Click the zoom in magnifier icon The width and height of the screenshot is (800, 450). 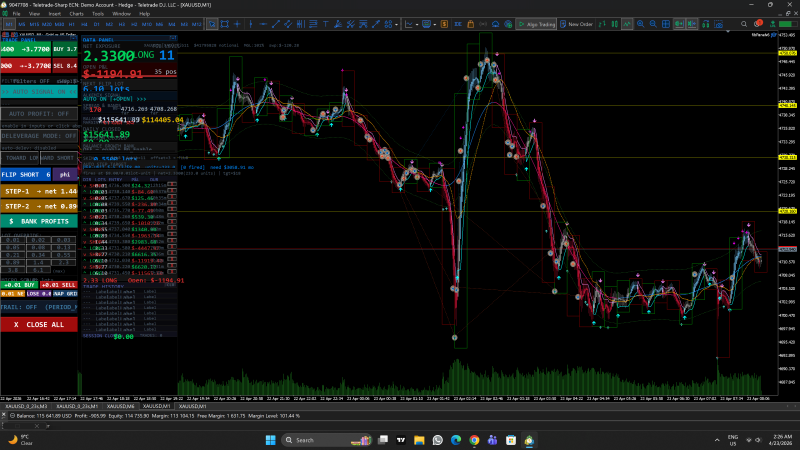(640, 24)
